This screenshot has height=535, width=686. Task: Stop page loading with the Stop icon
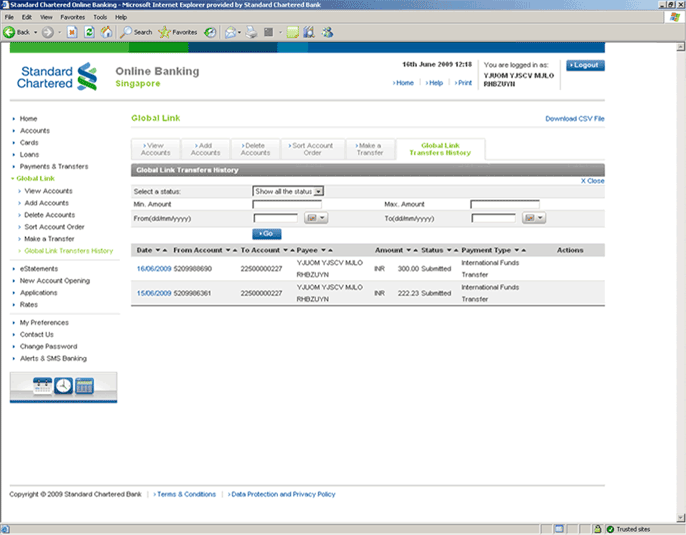pos(72,32)
